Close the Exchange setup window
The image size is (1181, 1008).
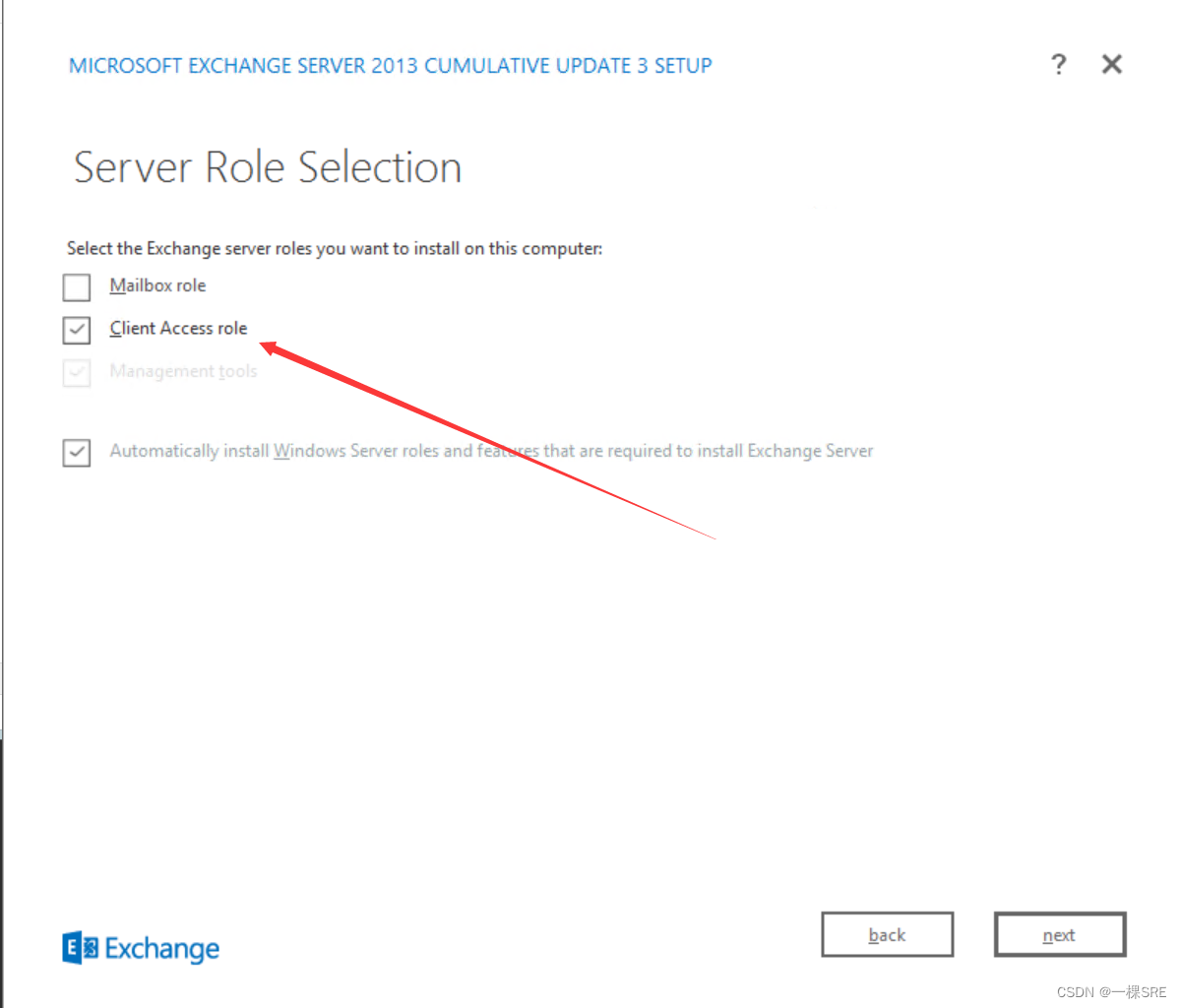[x=1112, y=65]
